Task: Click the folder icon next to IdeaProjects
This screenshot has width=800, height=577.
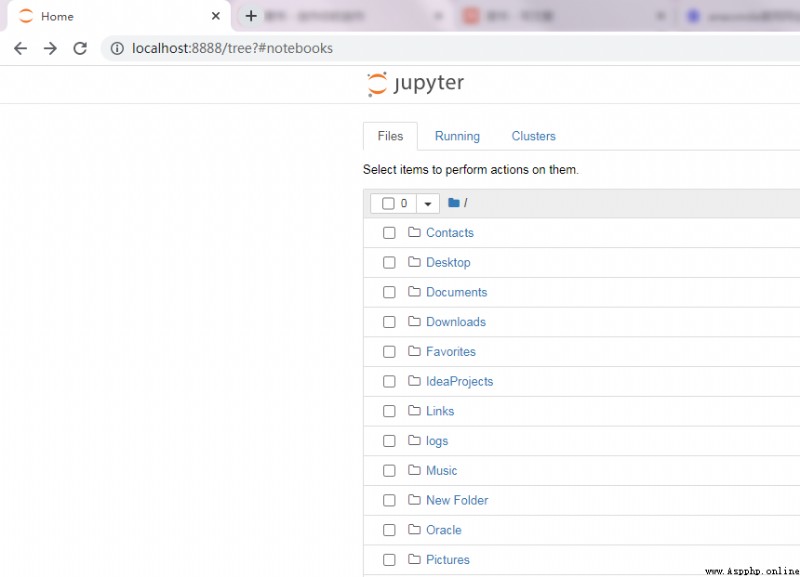Action: coord(414,381)
